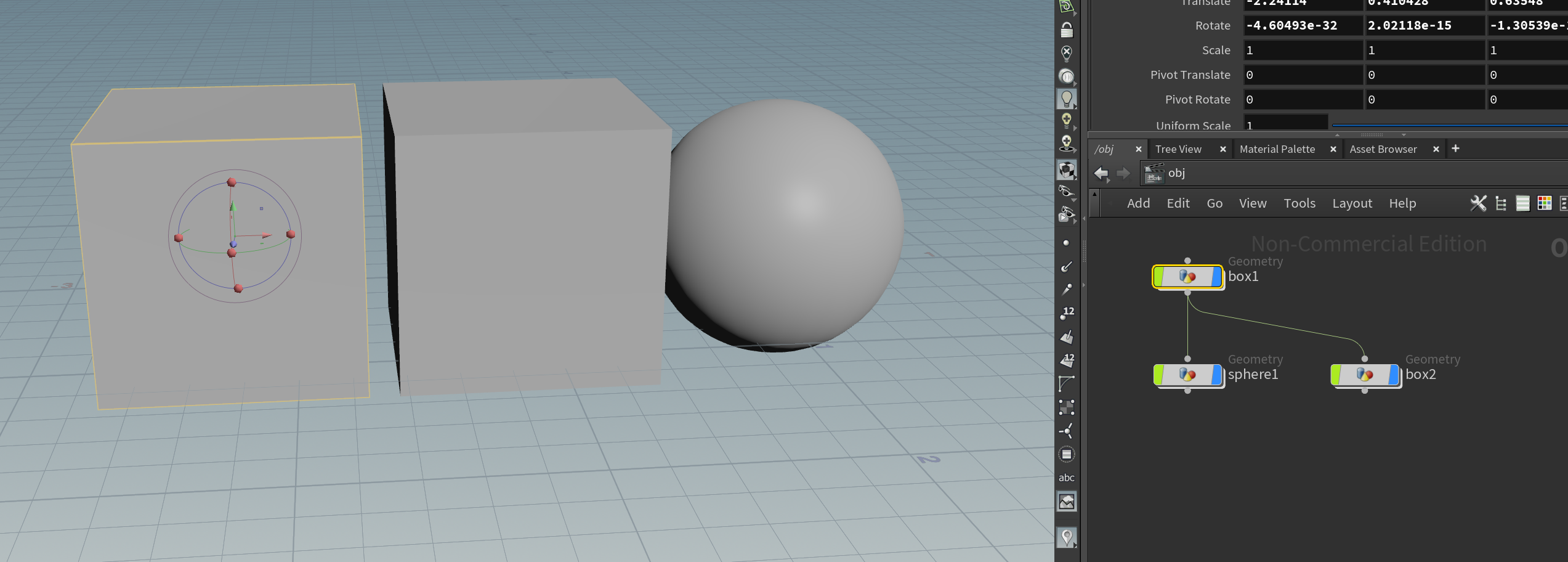Add a new pane tab with plus
This screenshot has width=1568, height=562.
pyautogui.click(x=1455, y=149)
